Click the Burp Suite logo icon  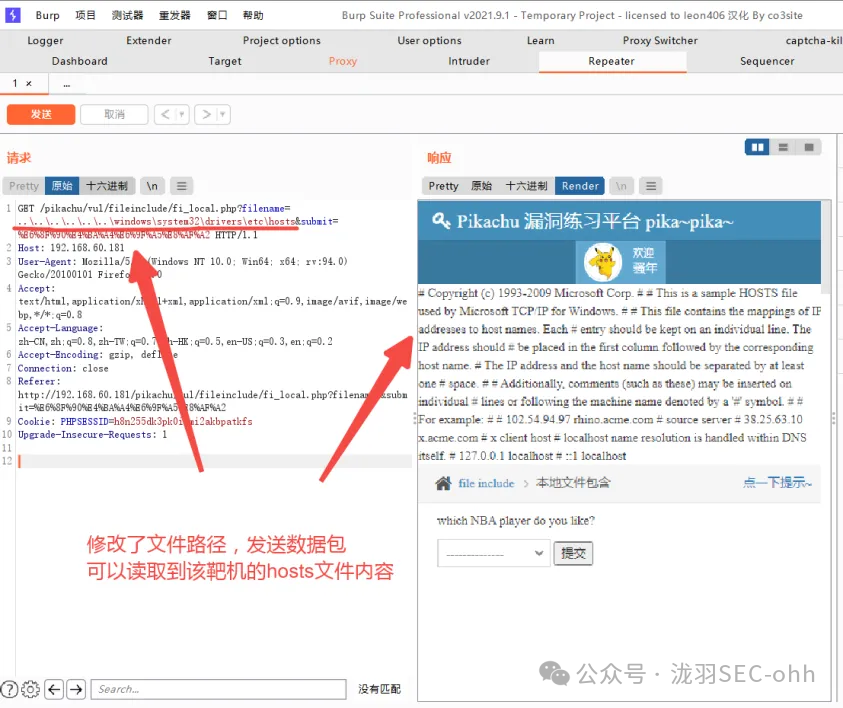(12, 15)
